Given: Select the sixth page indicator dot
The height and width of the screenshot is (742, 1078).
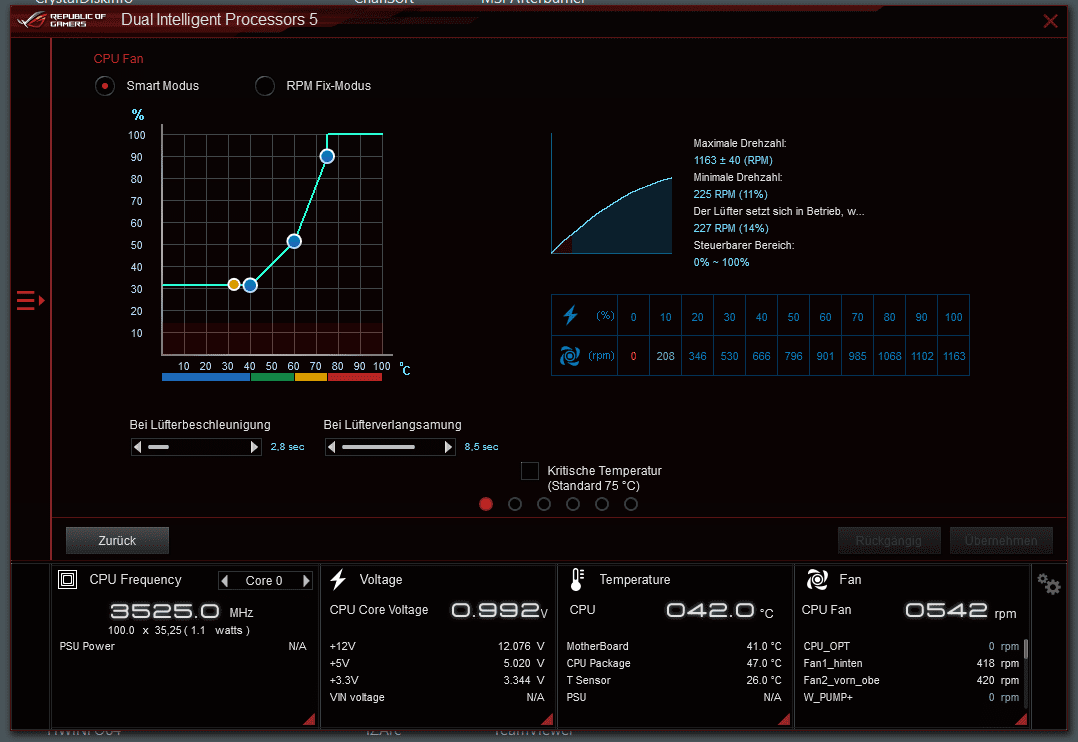Looking at the screenshot, I should click(630, 504).
